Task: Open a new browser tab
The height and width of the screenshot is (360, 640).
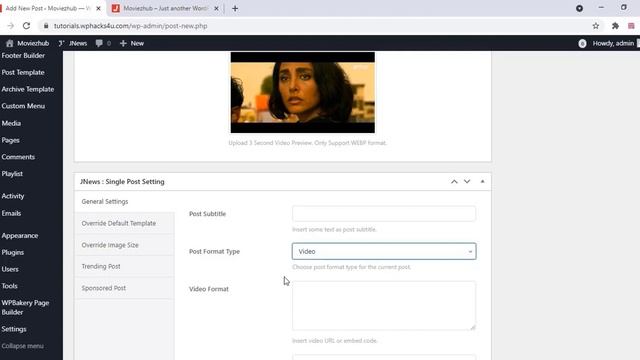Action: [235, 8]
